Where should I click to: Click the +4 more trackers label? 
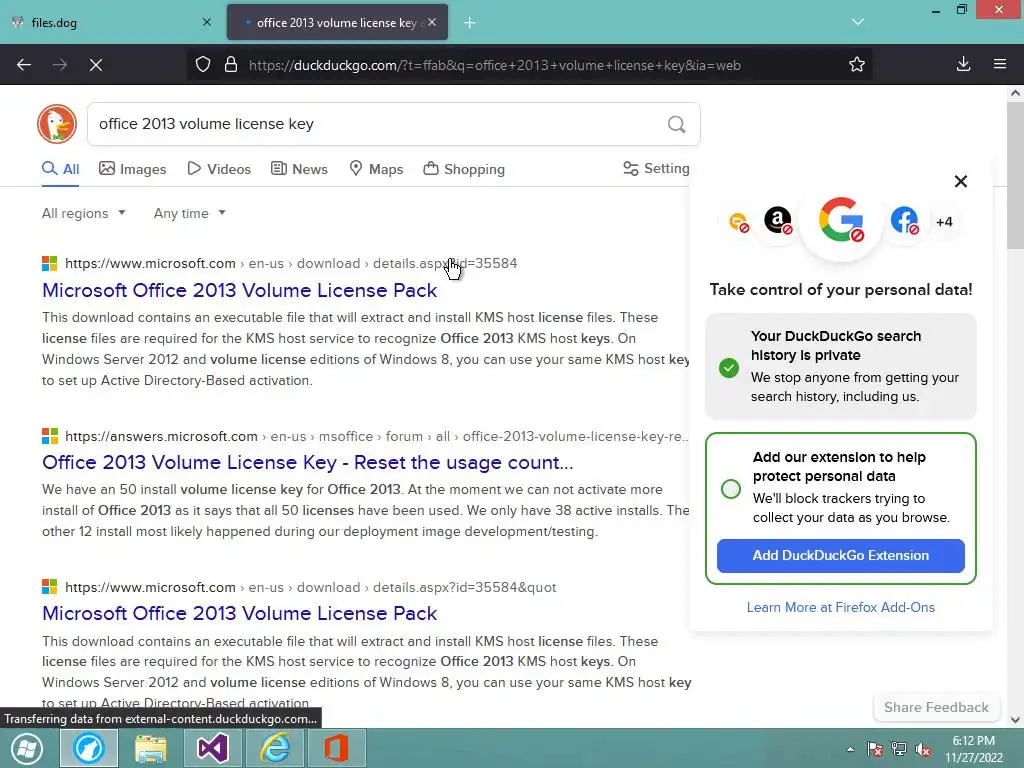944,221
